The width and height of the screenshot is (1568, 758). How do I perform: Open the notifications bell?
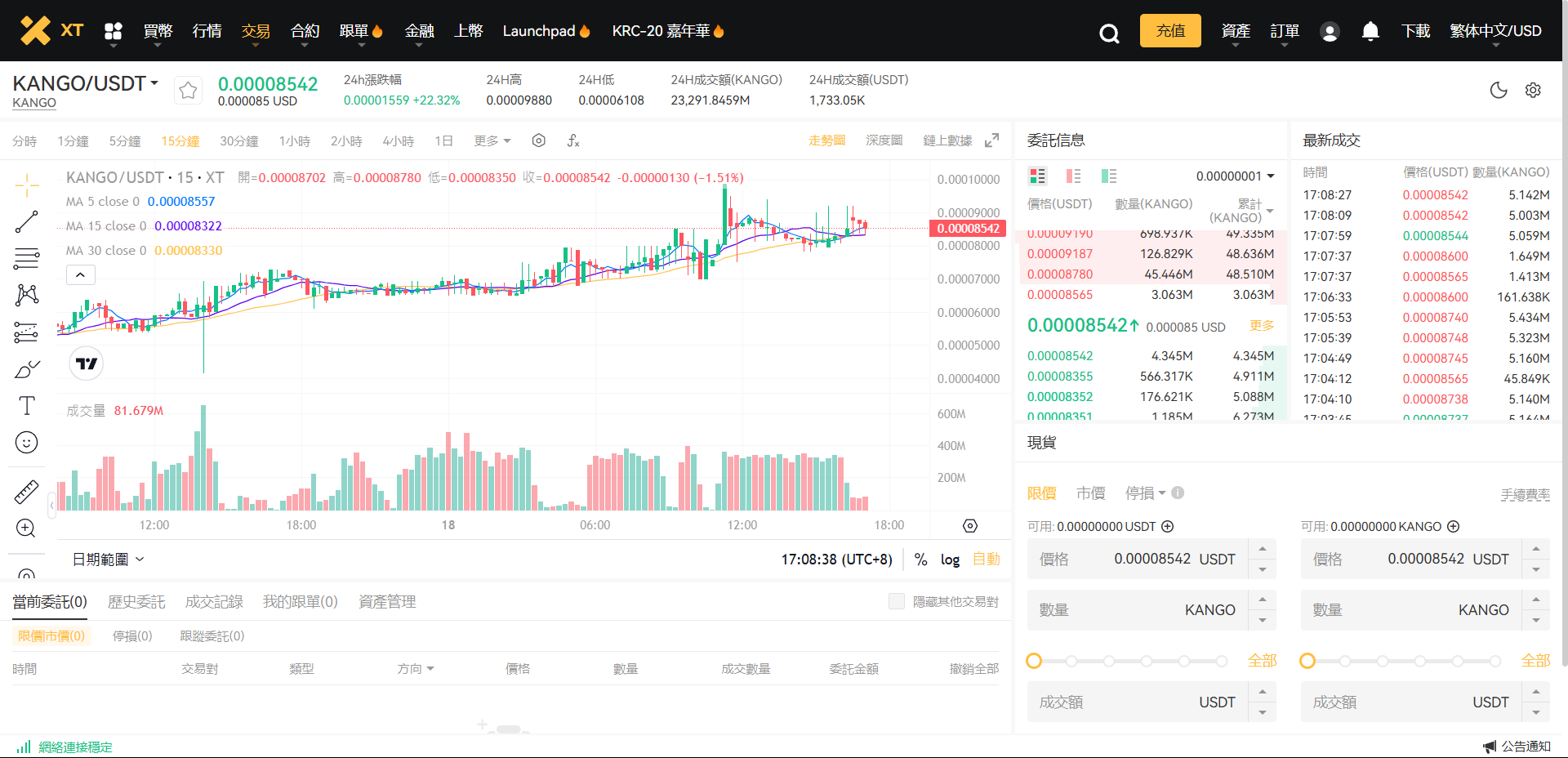(x=1370, y=31)
